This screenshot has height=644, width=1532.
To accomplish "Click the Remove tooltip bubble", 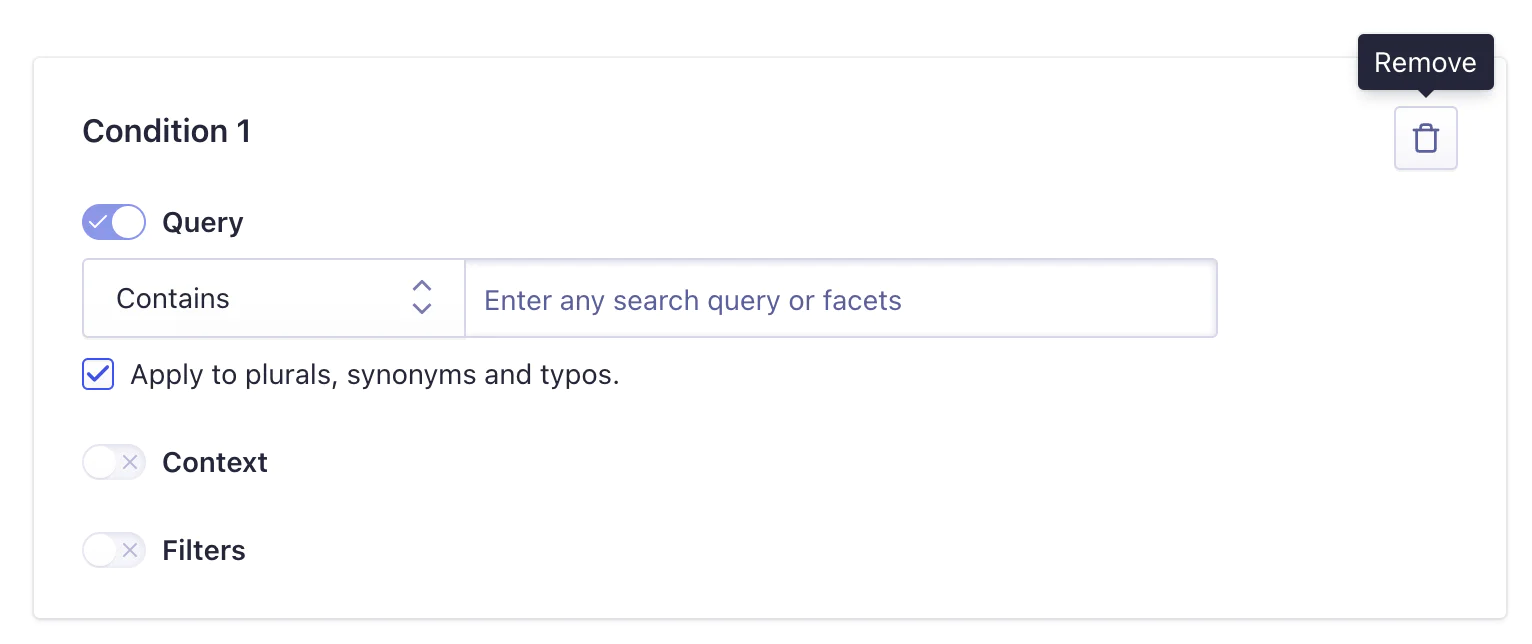I will [x=1425, y=62].
